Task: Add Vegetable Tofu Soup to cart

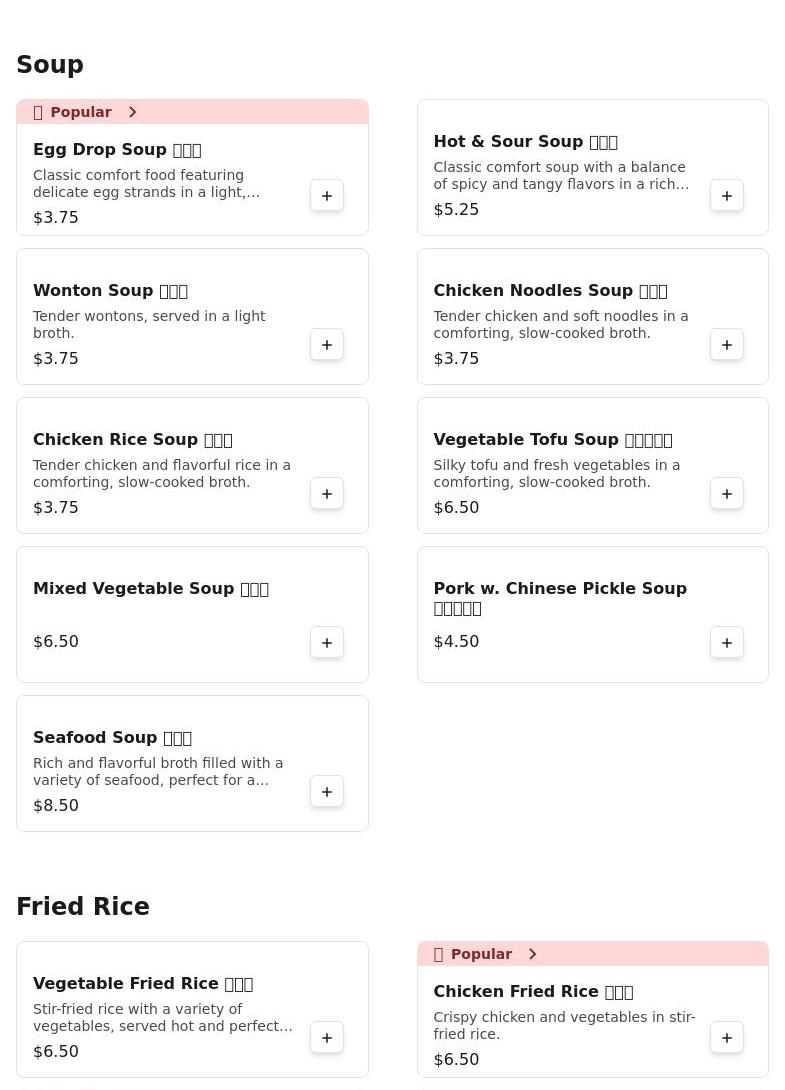Action: 727,494
